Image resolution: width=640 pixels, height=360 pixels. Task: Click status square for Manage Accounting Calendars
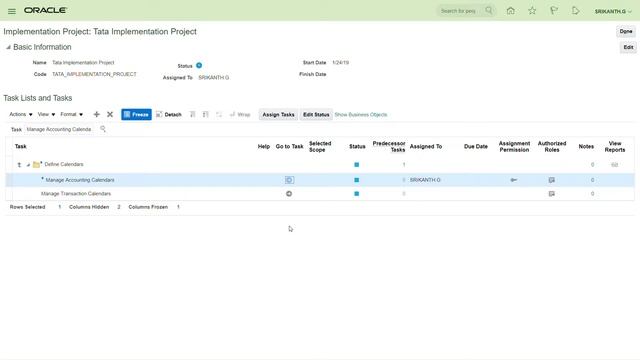[x=357, y=180]
